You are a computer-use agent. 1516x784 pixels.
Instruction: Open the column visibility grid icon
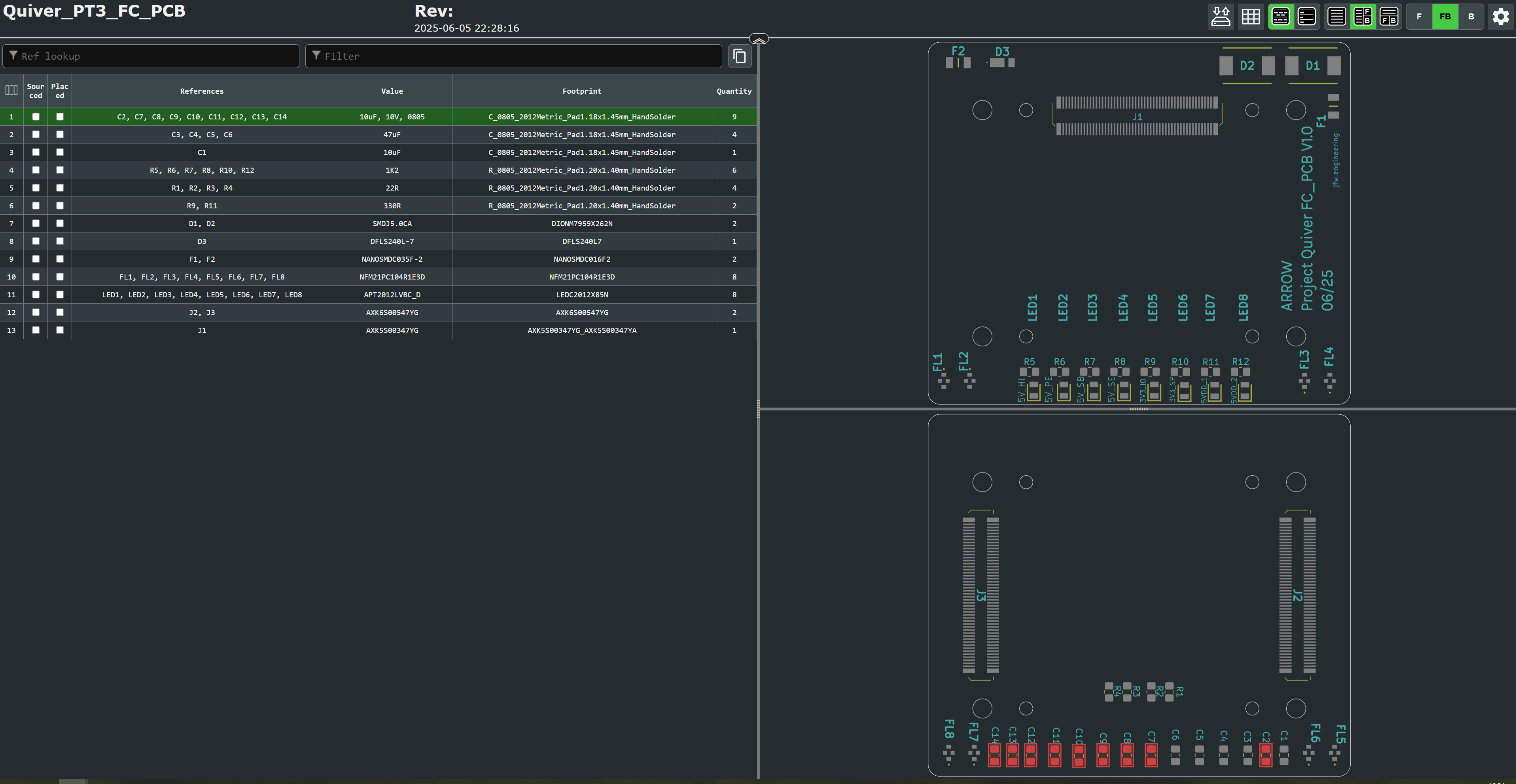1251,17
